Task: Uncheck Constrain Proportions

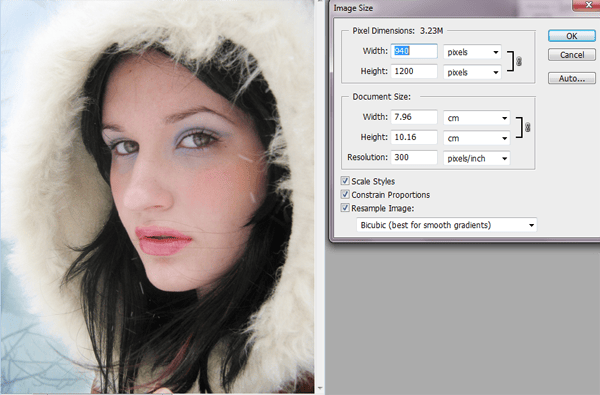Action: coord(345,194)
